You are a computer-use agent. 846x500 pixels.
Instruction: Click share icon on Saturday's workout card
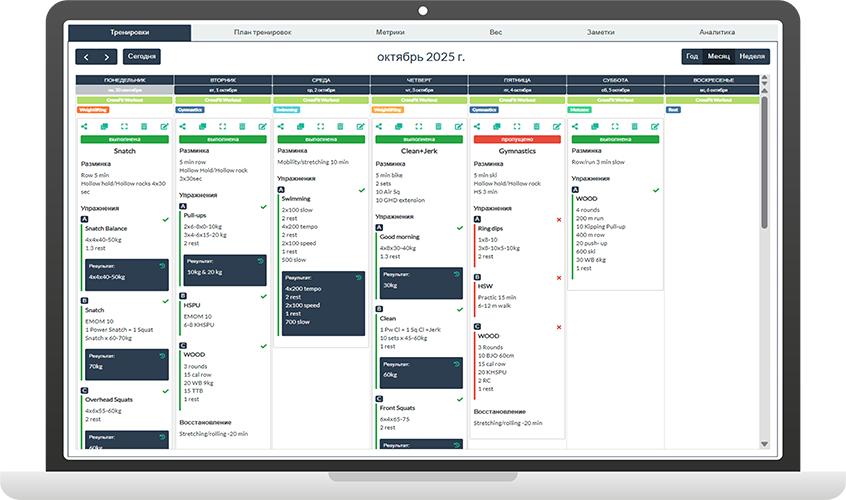[x=575, y=127]
